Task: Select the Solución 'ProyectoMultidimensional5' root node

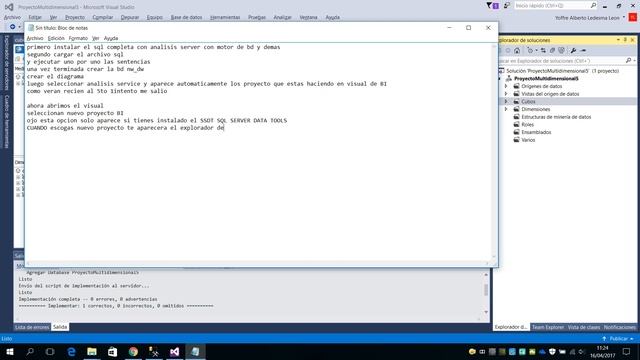Action: tap(562, 71)
